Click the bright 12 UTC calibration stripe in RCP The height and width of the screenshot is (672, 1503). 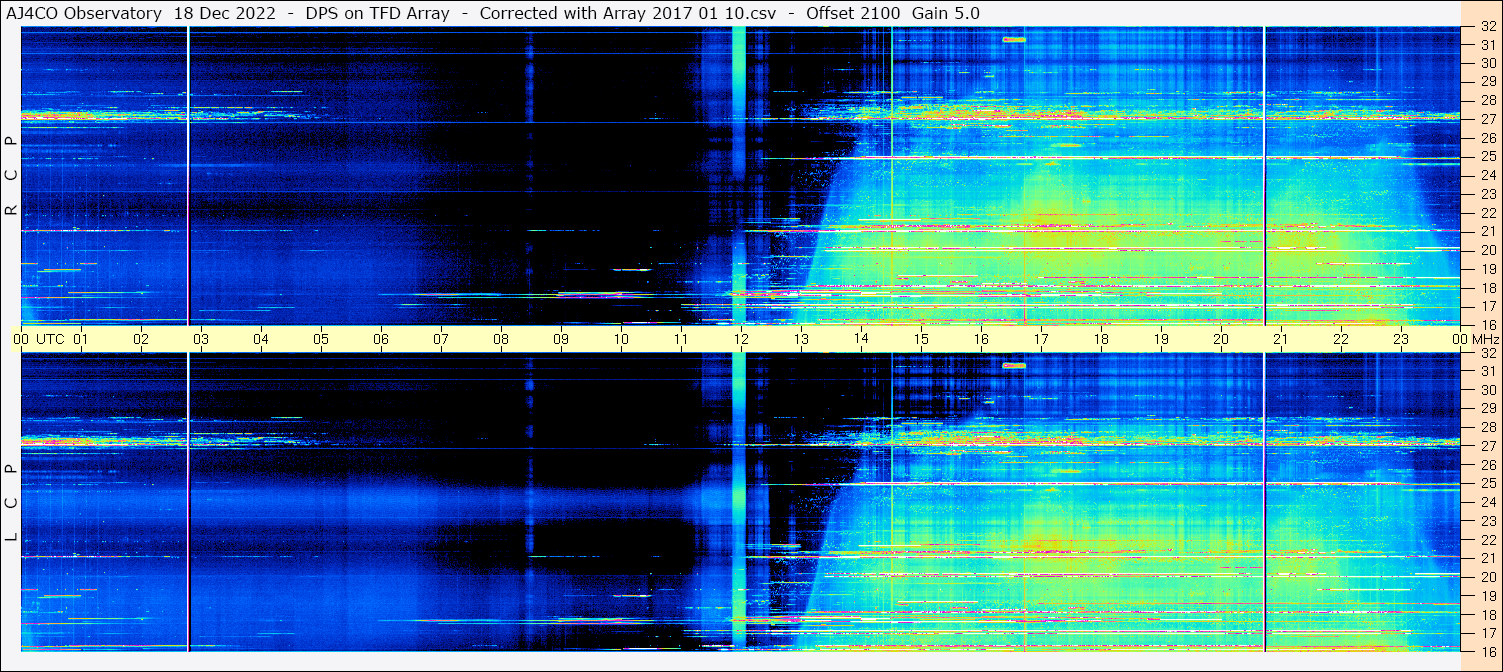pyautogui.click(x=739, y=175)
